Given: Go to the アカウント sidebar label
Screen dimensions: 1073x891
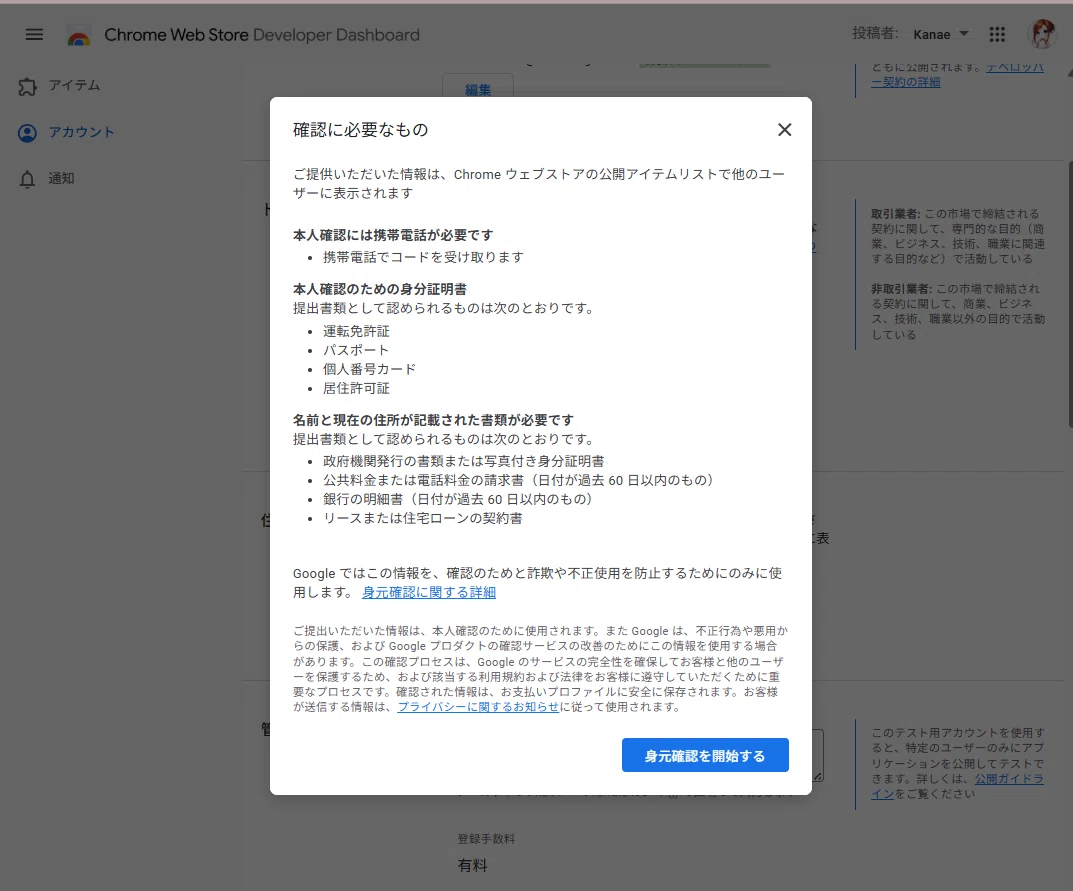Looking at the screenshot, I should pyautogui.click(x=81, y=132).
